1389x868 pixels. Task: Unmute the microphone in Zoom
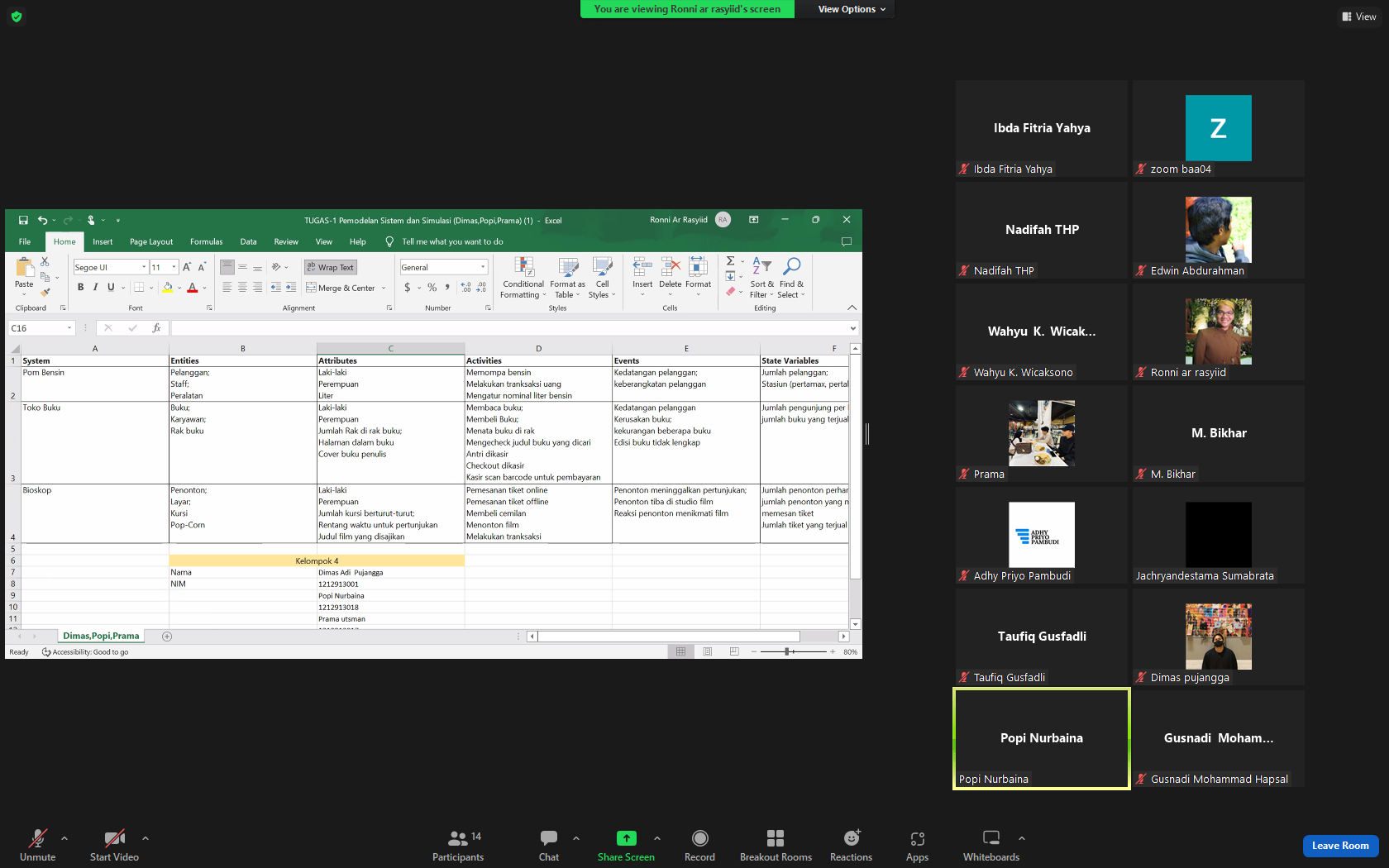point(37,845)
